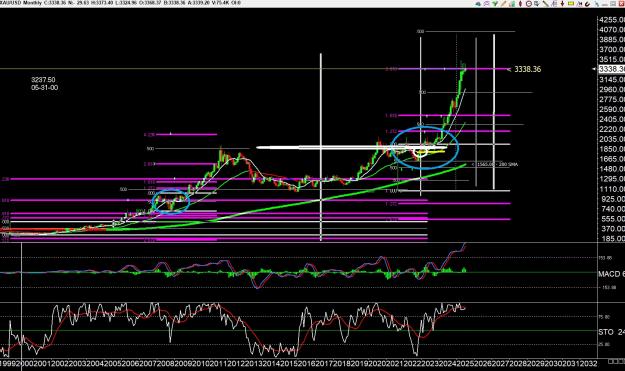
Task: Click the gray monitor-with-arrow icon
Action: [x=537, y=4]
